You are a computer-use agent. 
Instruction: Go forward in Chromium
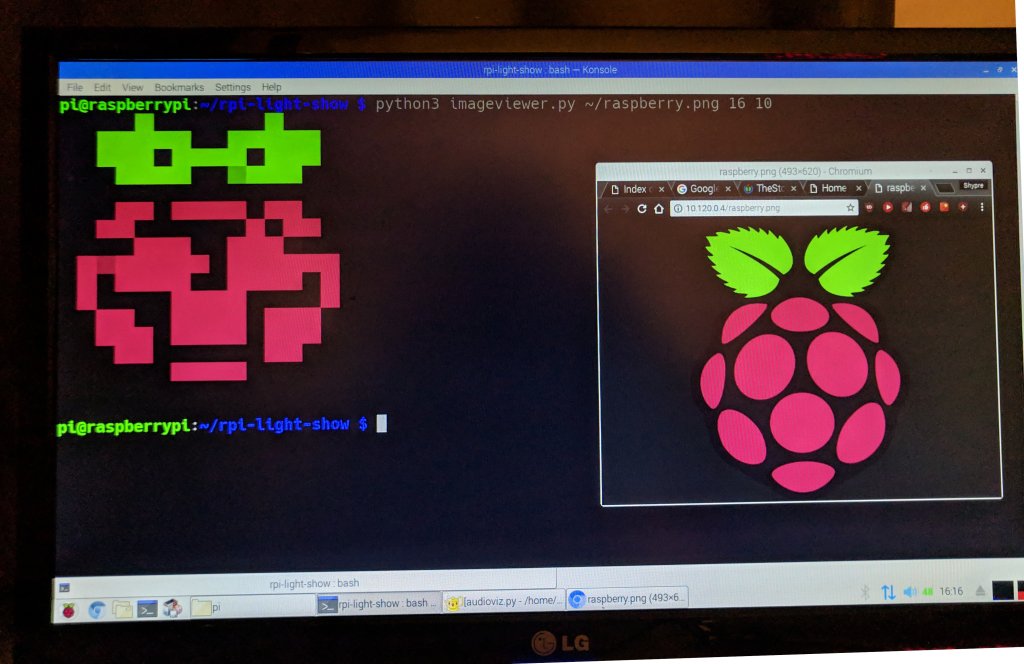(625, 209)
